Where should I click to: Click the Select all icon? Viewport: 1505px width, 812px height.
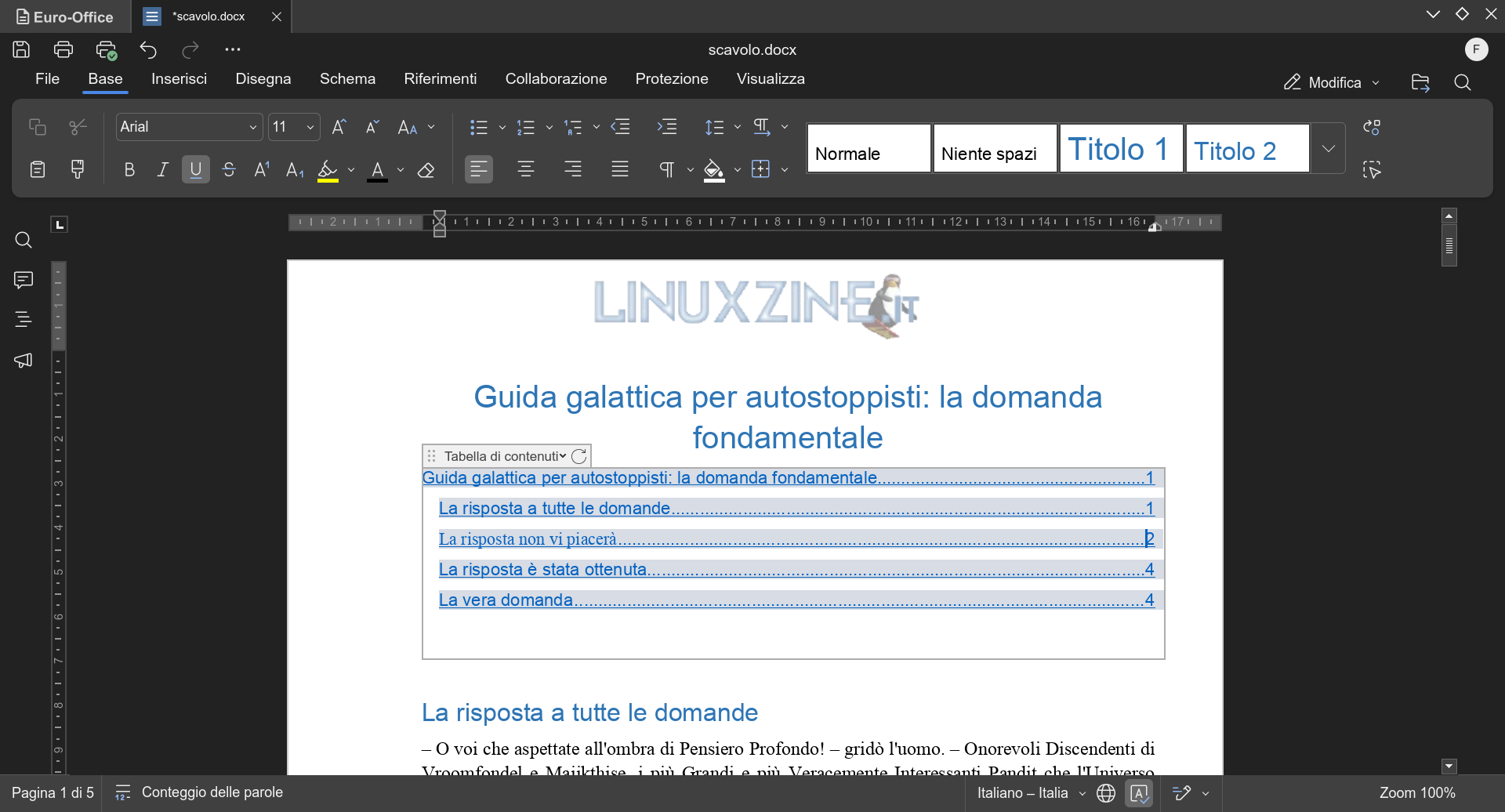(x=1372, y=169)
